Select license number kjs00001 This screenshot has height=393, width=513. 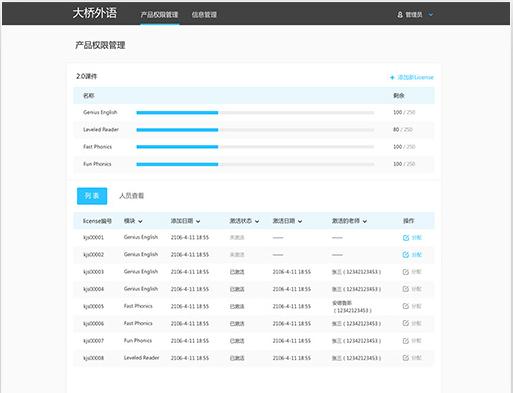(94, 238)
